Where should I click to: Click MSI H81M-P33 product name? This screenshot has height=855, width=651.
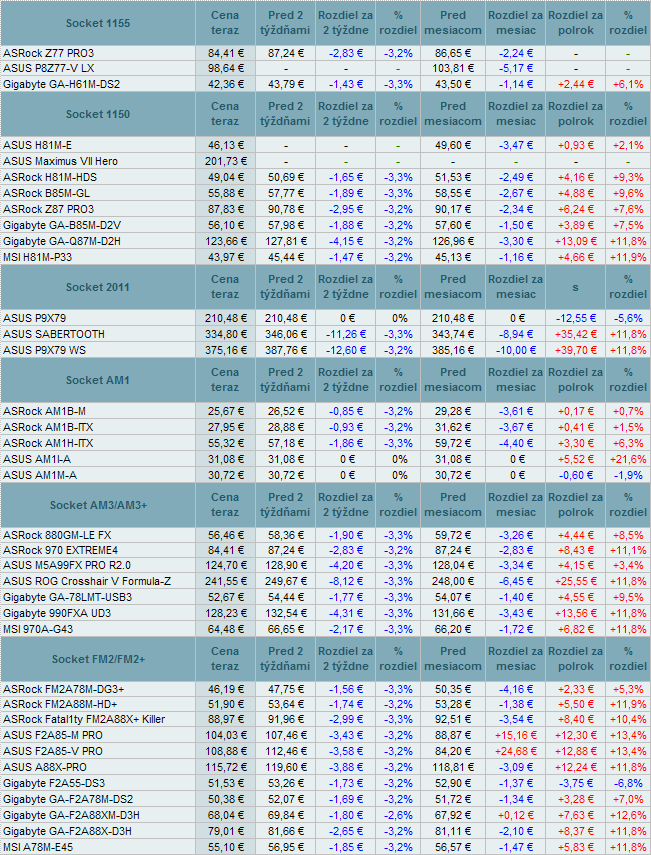tap(37, 257)
